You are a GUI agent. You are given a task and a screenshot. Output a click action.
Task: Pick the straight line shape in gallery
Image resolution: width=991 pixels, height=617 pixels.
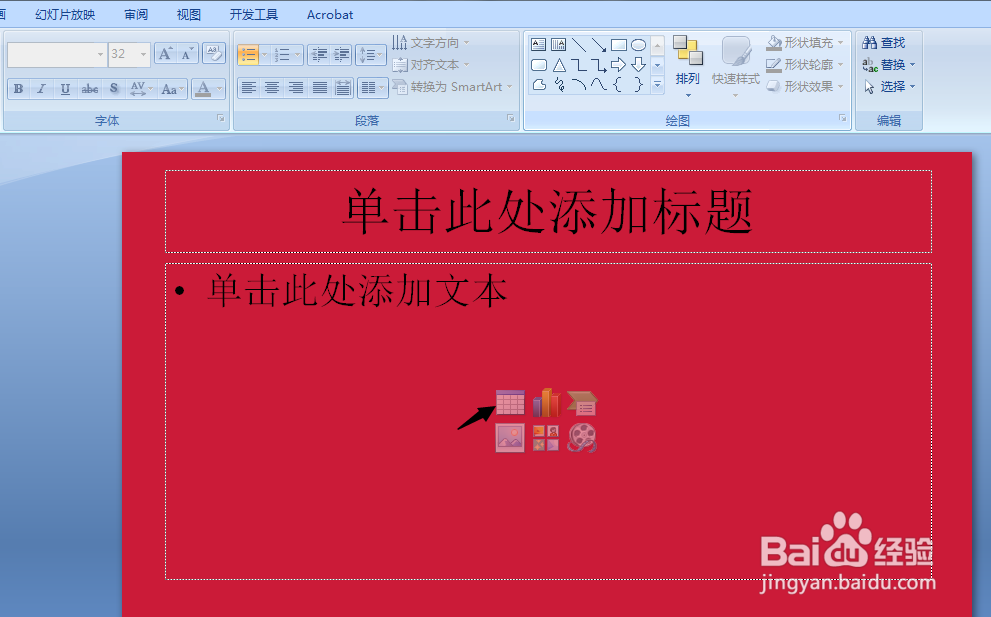579,44
